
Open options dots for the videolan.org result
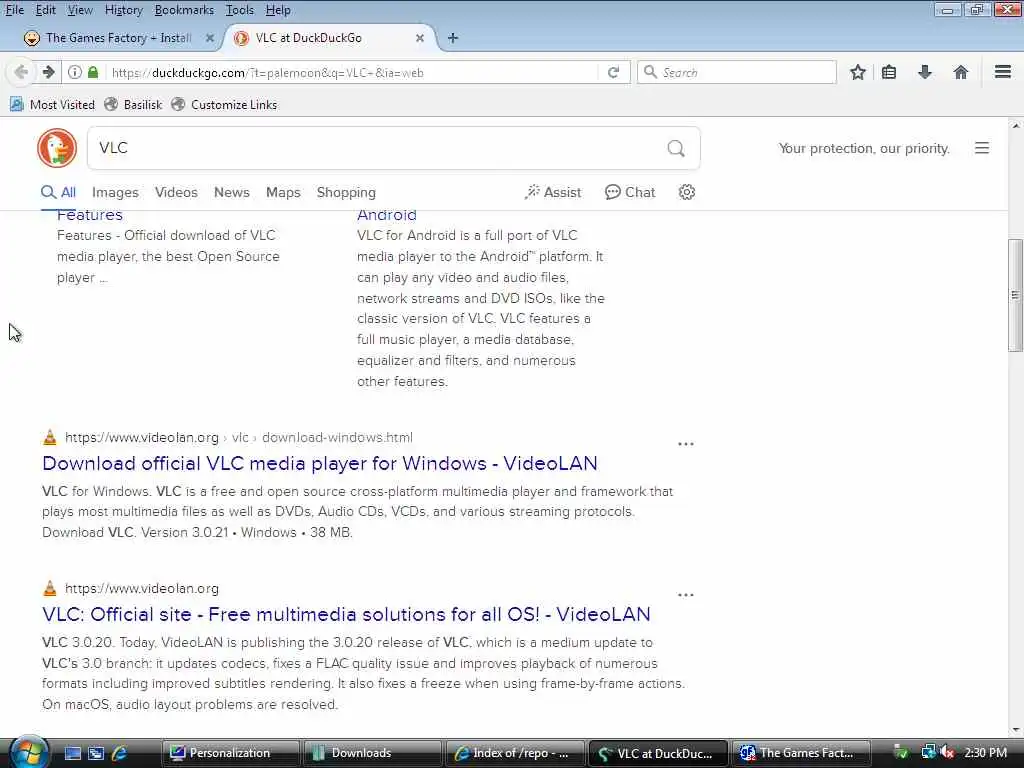pos(686,595)
